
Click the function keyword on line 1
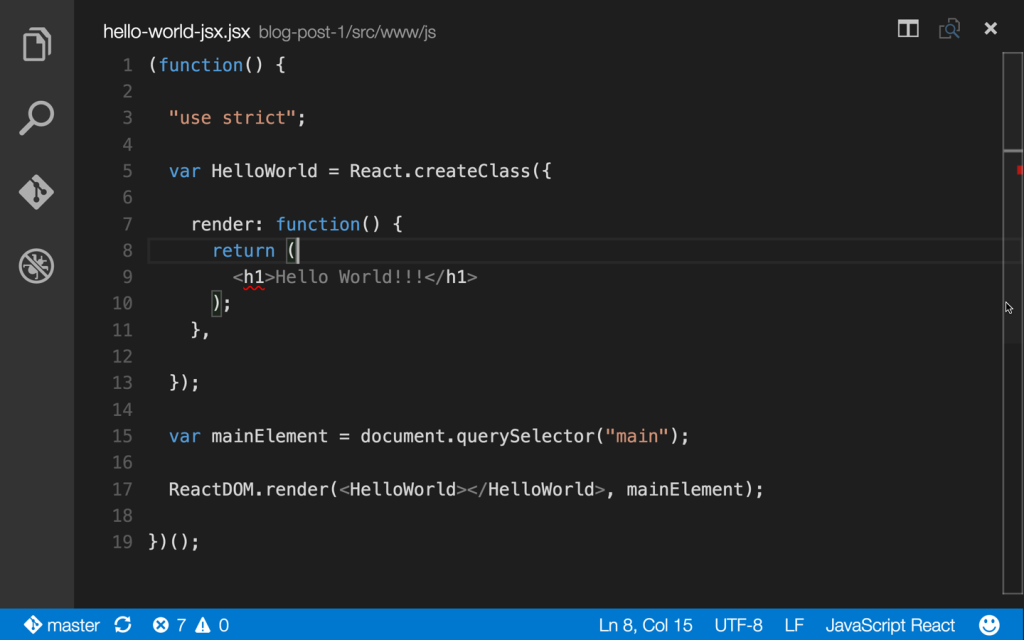200,65
